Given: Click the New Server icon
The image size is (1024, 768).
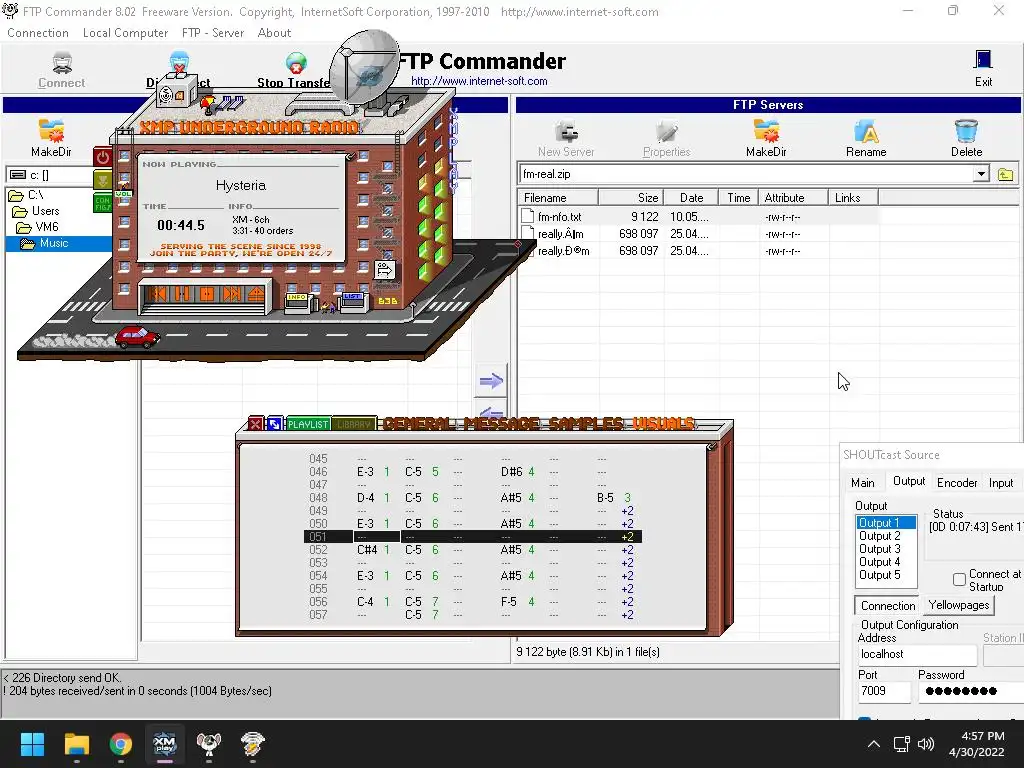Looking at the screenshot, I should point(566,131).
